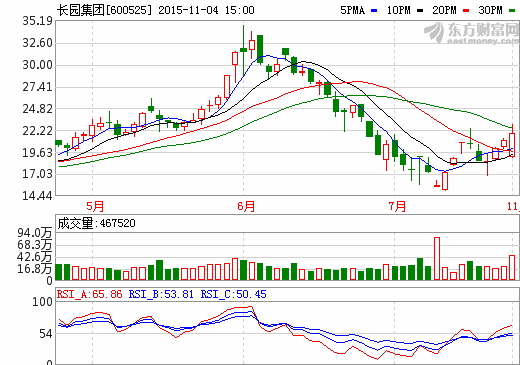Click the 54 label on RSI axis
The width and height of the screenshot is (520, 365).
pyautogui.click(x=46, y=334)
